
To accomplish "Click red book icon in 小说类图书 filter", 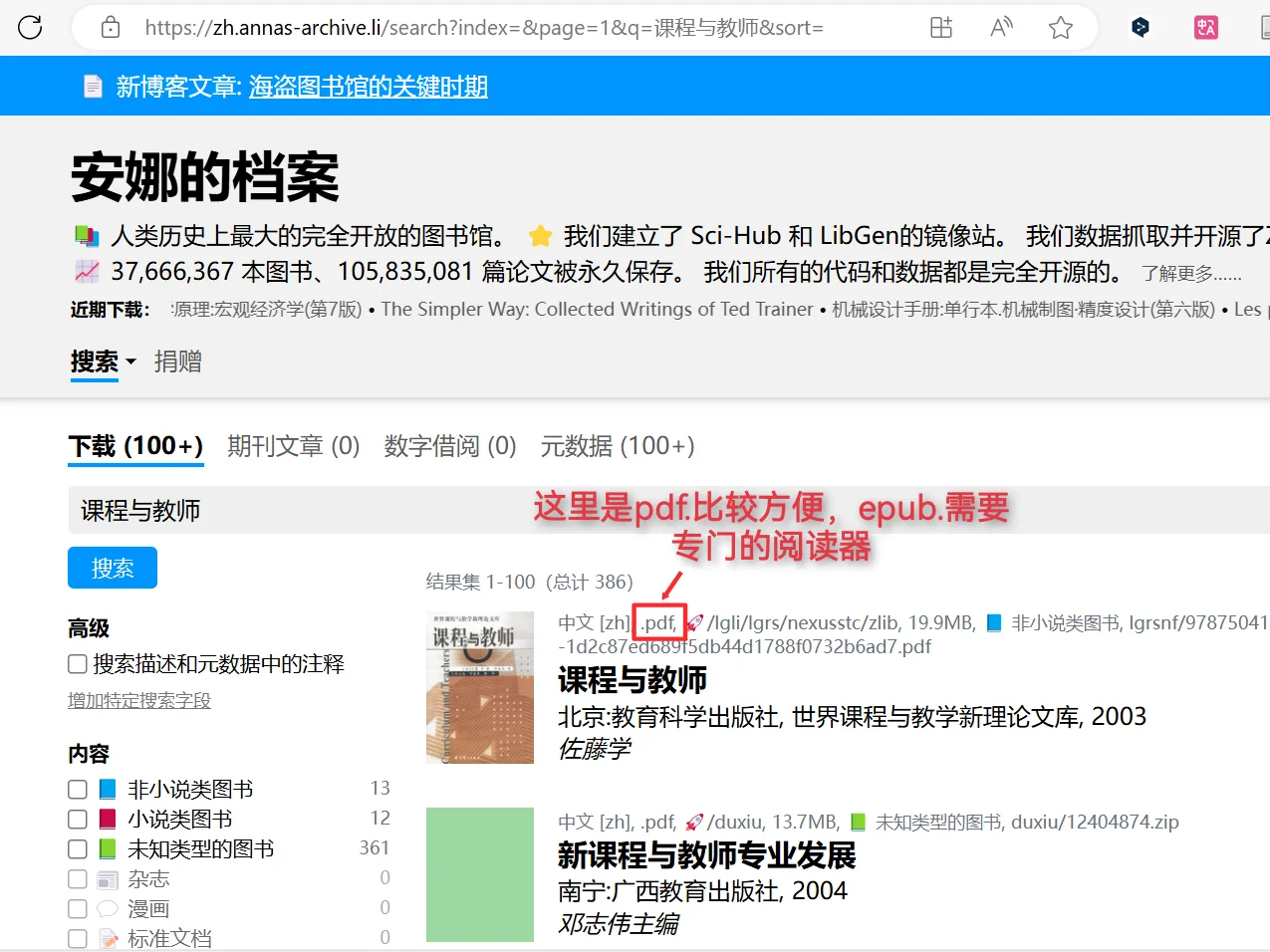I will (108, 820).
